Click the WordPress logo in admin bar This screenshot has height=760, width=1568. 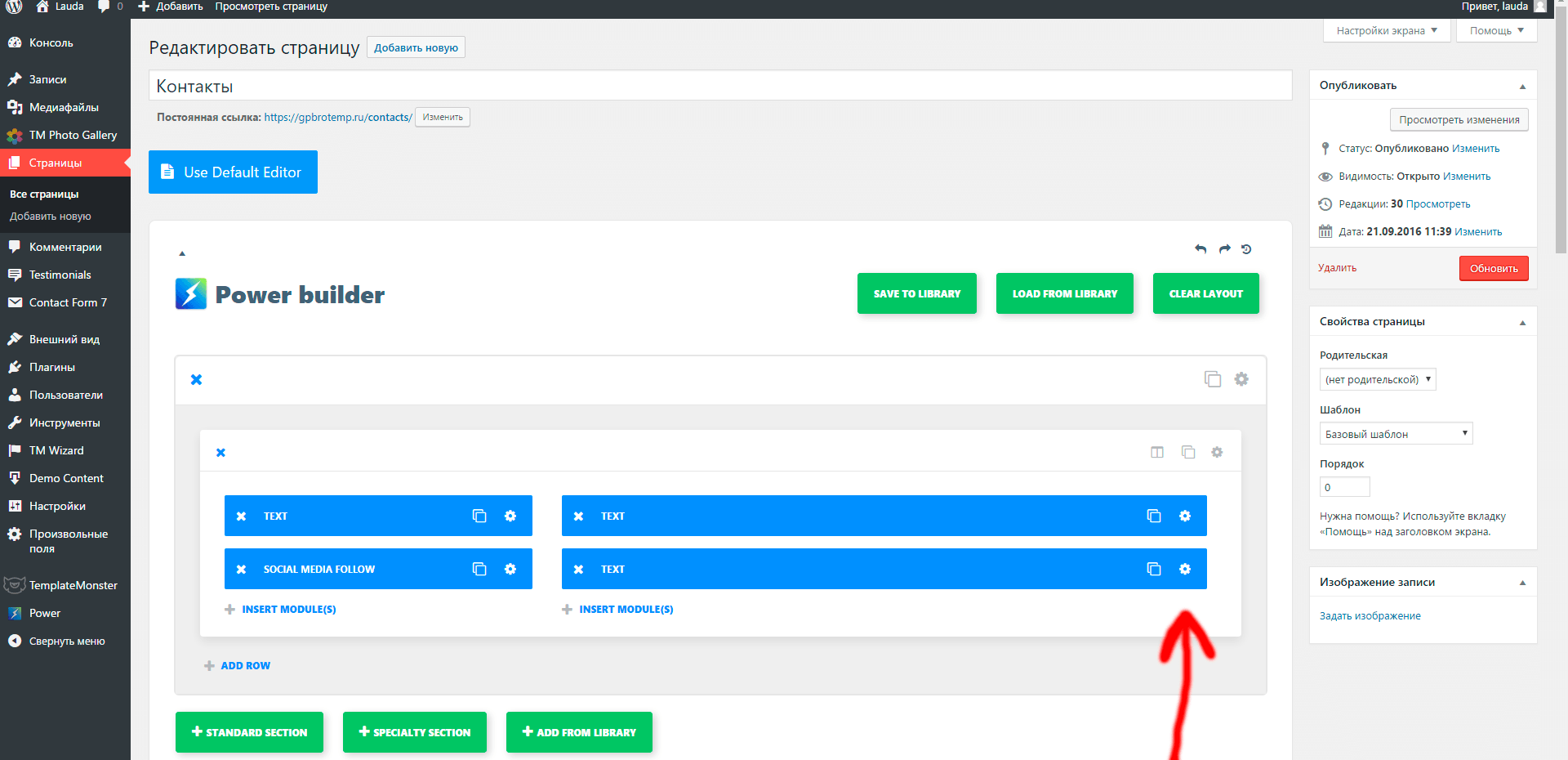(15, 7)
